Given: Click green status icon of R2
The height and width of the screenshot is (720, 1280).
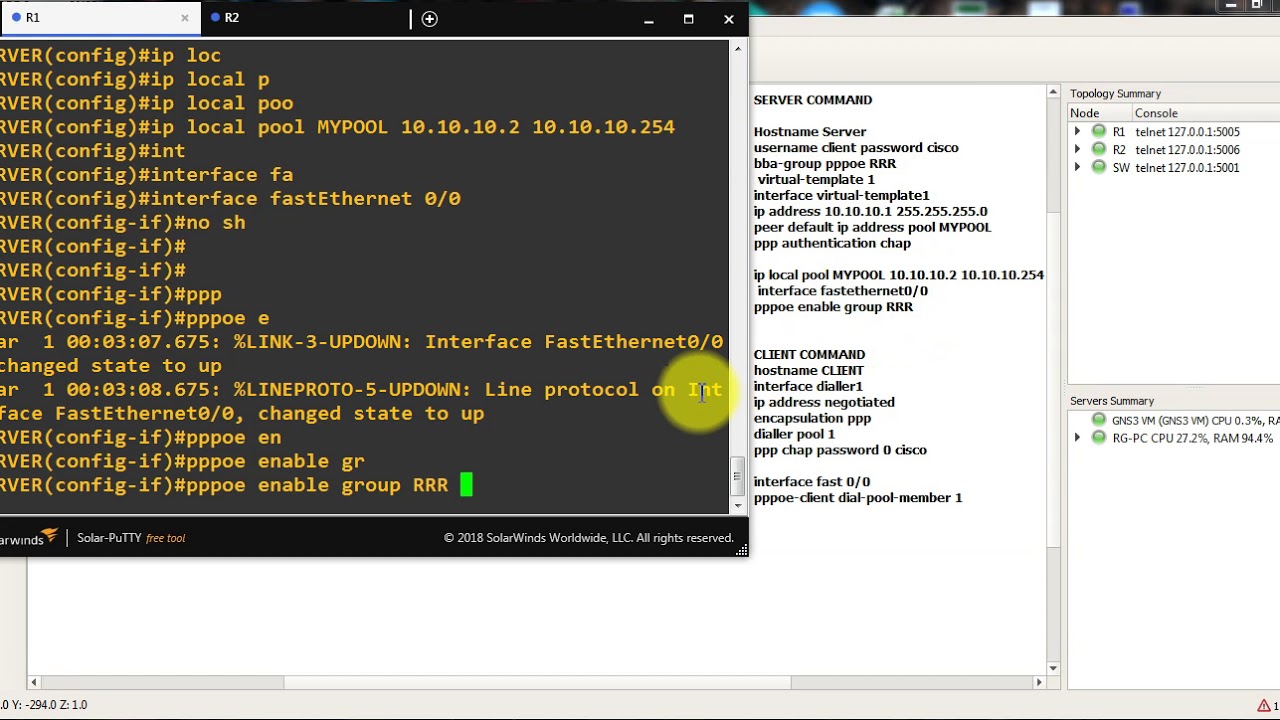Looking at the screenshot, I should click(1099, 150).
